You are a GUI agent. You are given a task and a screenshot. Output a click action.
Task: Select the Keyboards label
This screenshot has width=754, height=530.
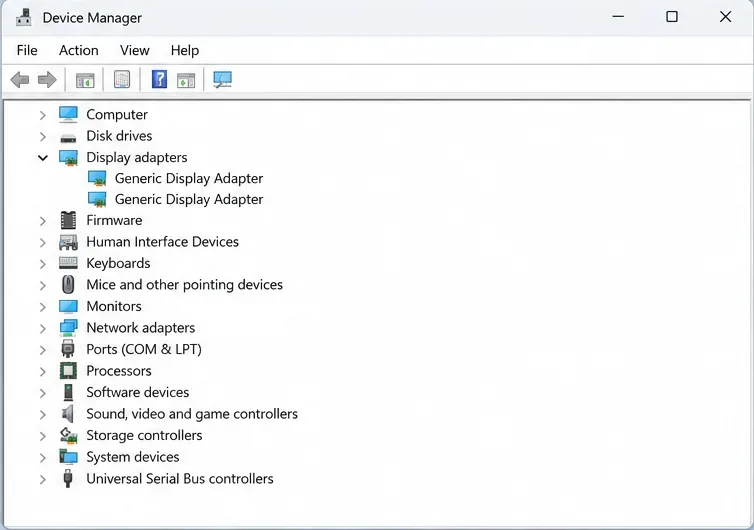coord(118,263)
